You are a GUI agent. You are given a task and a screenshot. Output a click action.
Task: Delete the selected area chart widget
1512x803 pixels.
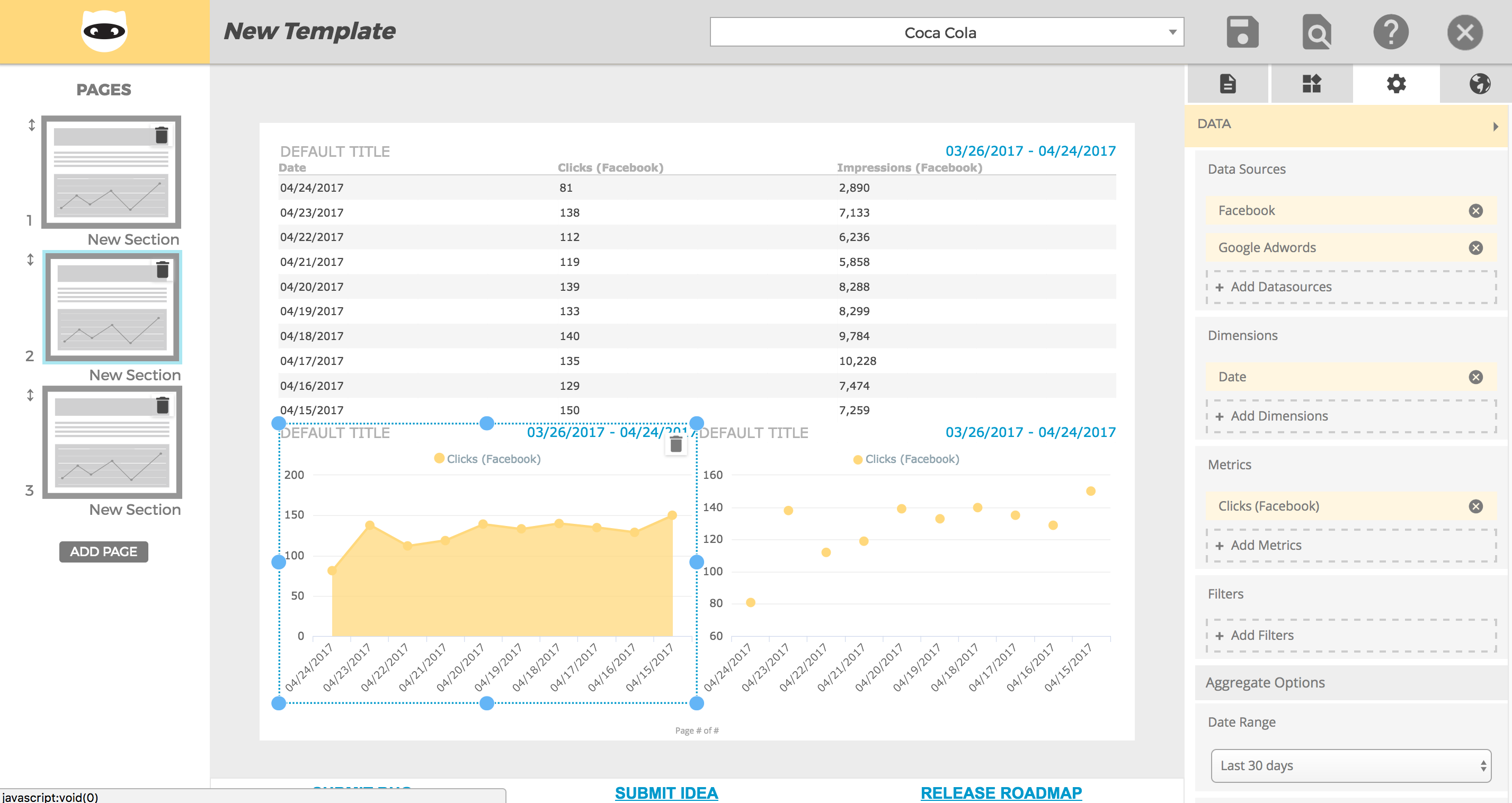point(676,444)
